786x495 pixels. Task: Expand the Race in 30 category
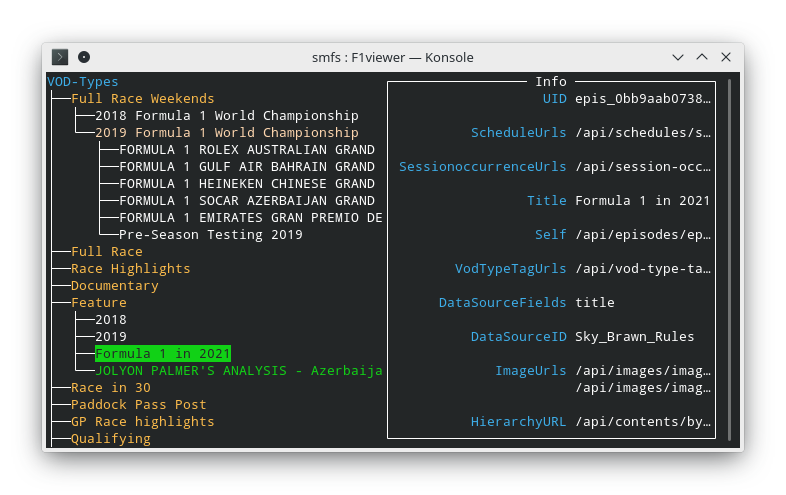[111, 388]
